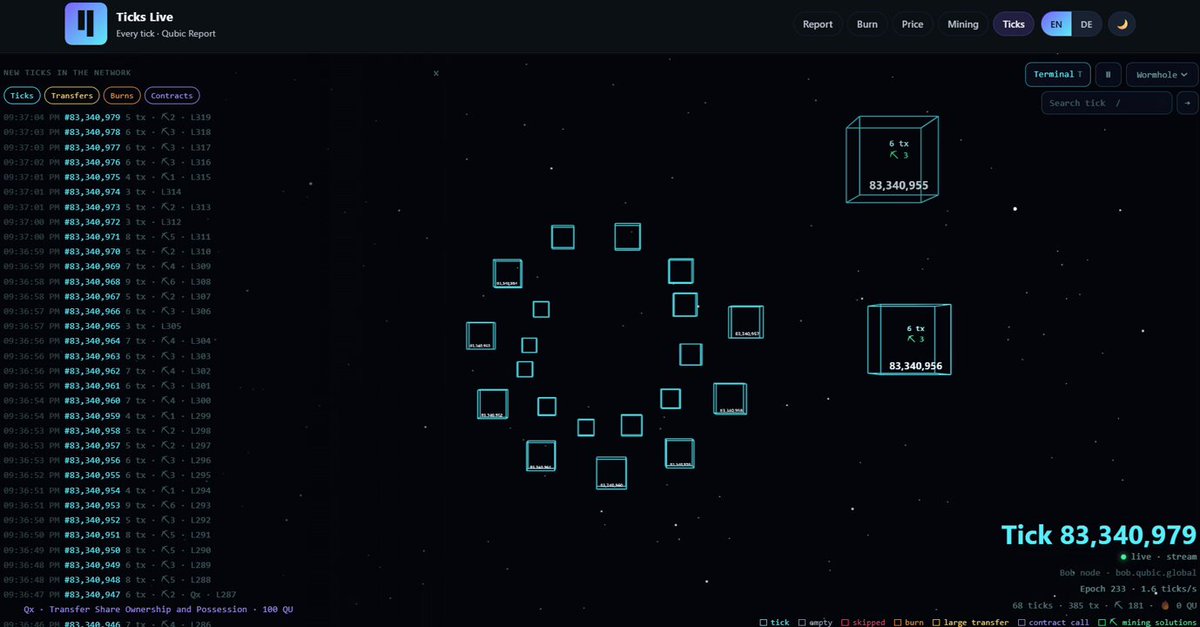
Task: Focus the Search tick input field
Action: pos(1106,103)
